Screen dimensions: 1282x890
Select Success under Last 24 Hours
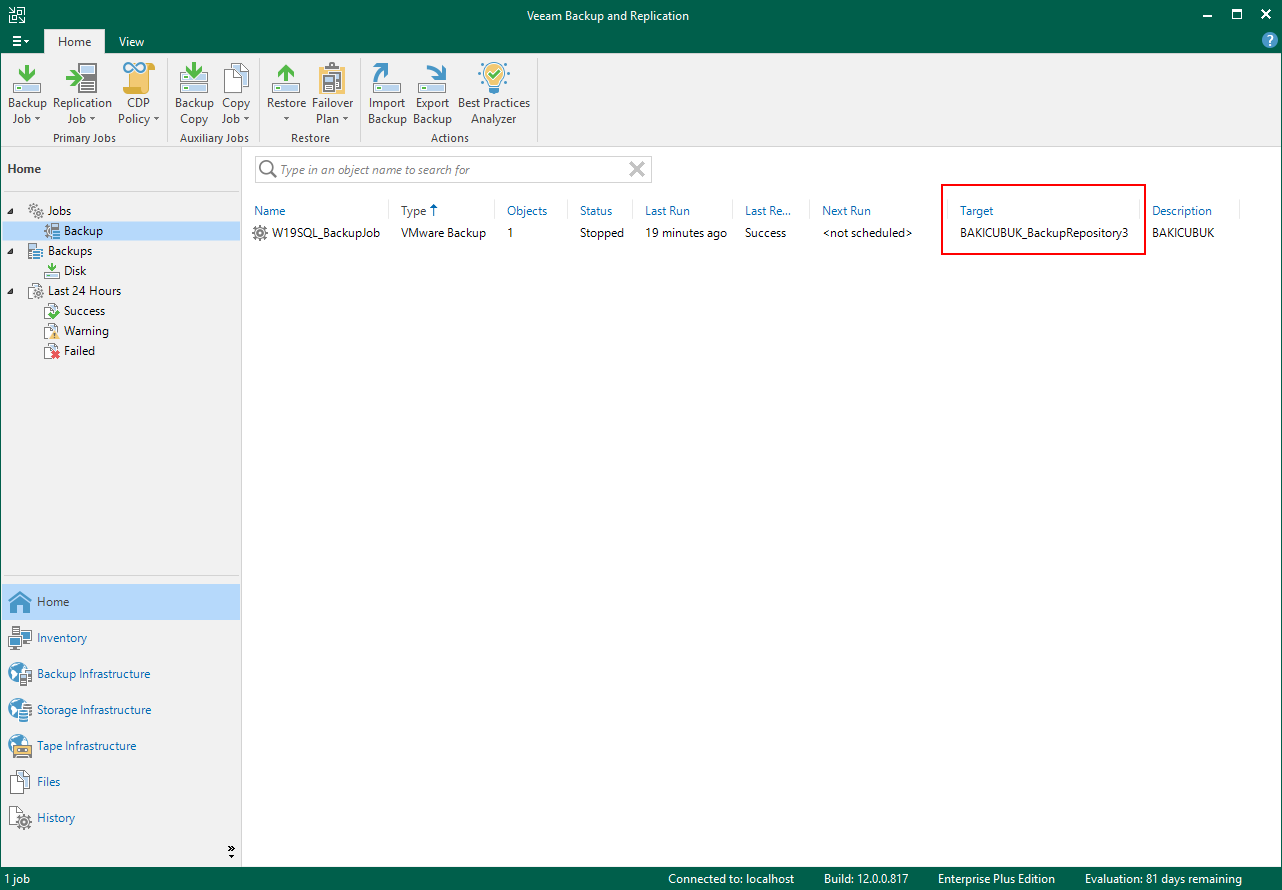click(x=84, y=311)
